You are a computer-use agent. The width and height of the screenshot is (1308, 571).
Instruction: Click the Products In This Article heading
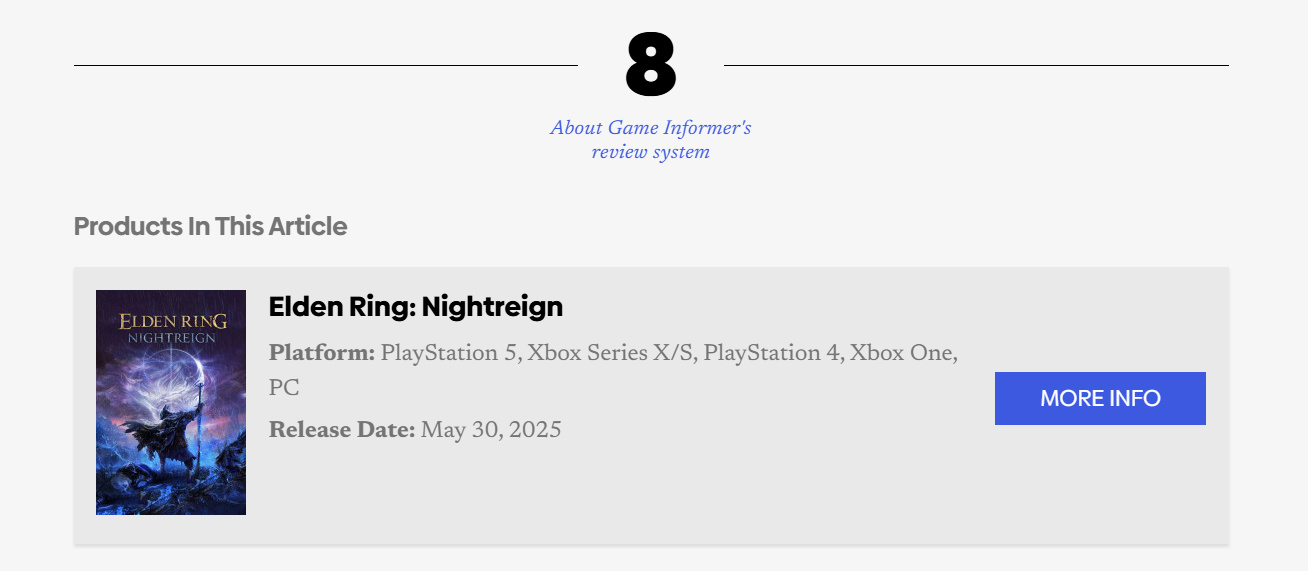pos(210,226)
